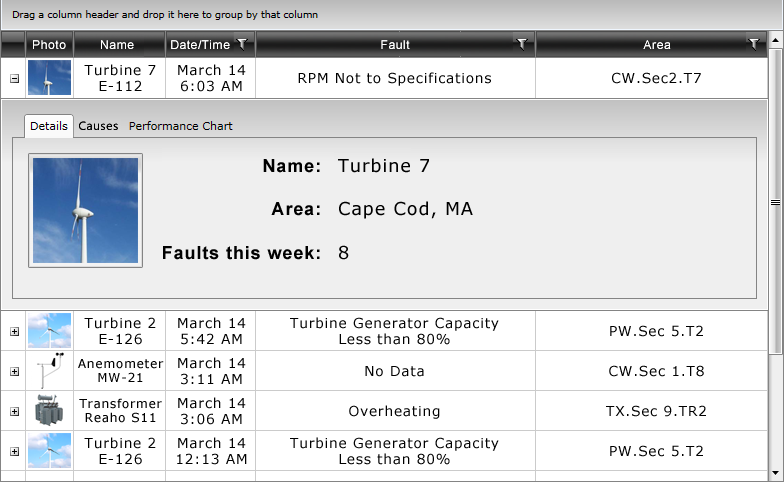The height and width of the screenshot is (482, 784).
Task: Open the Date/Time column filter icon
Action: pyautogui.click(x=242, y=44)
